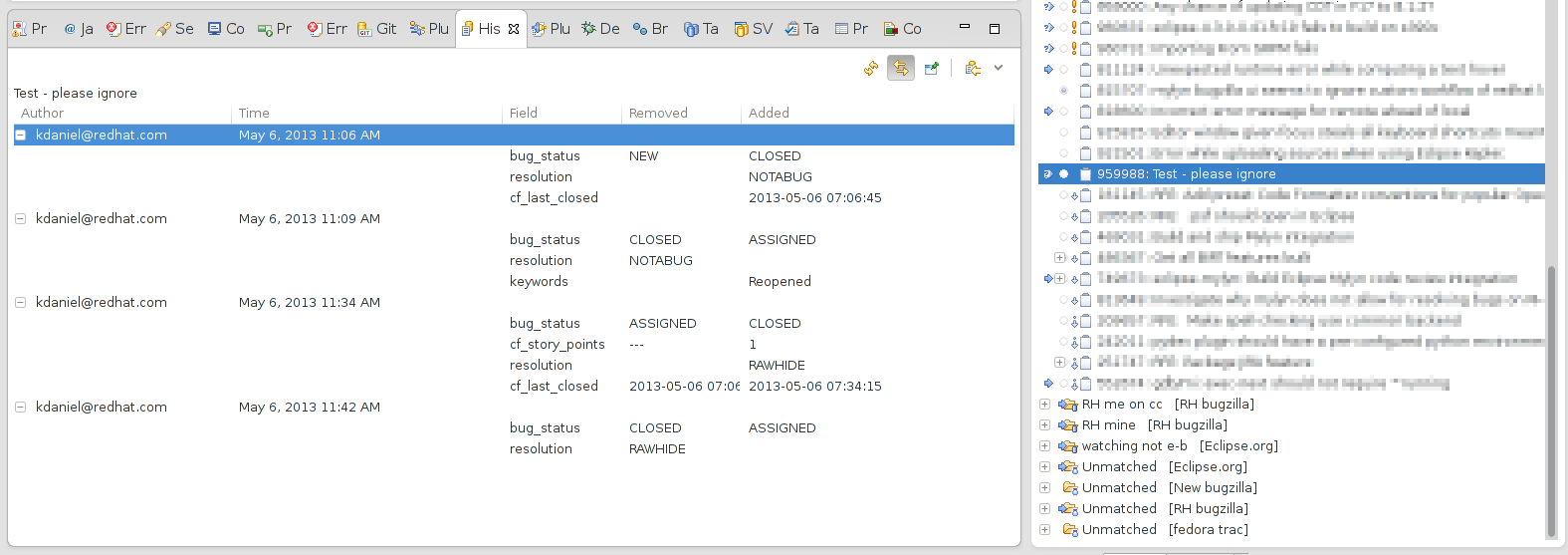Select Unmatched [fedora trac] label

pos(1165,529)
